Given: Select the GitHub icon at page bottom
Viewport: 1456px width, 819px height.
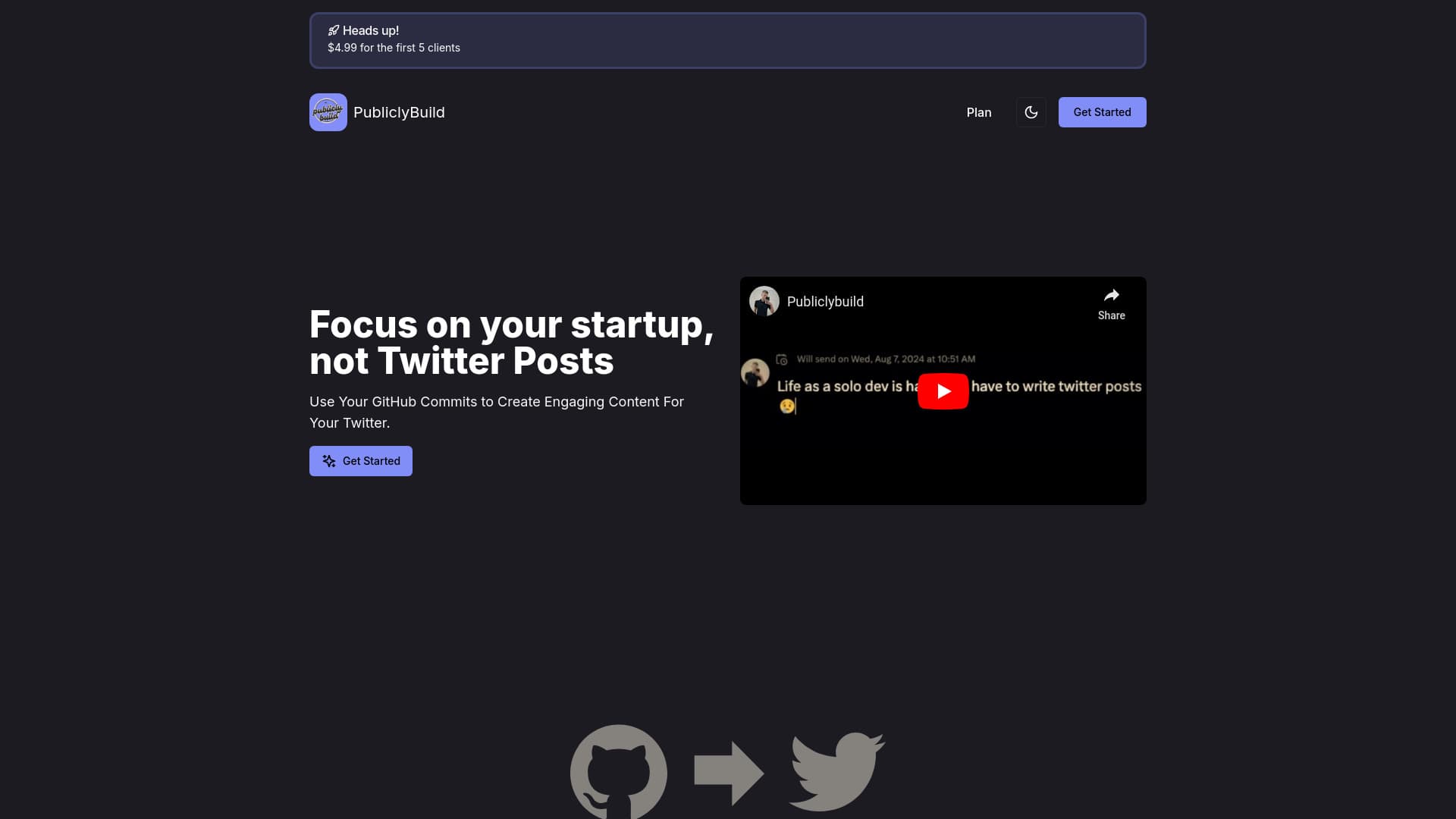Looking at the screenshot, I should pos(618,771).
